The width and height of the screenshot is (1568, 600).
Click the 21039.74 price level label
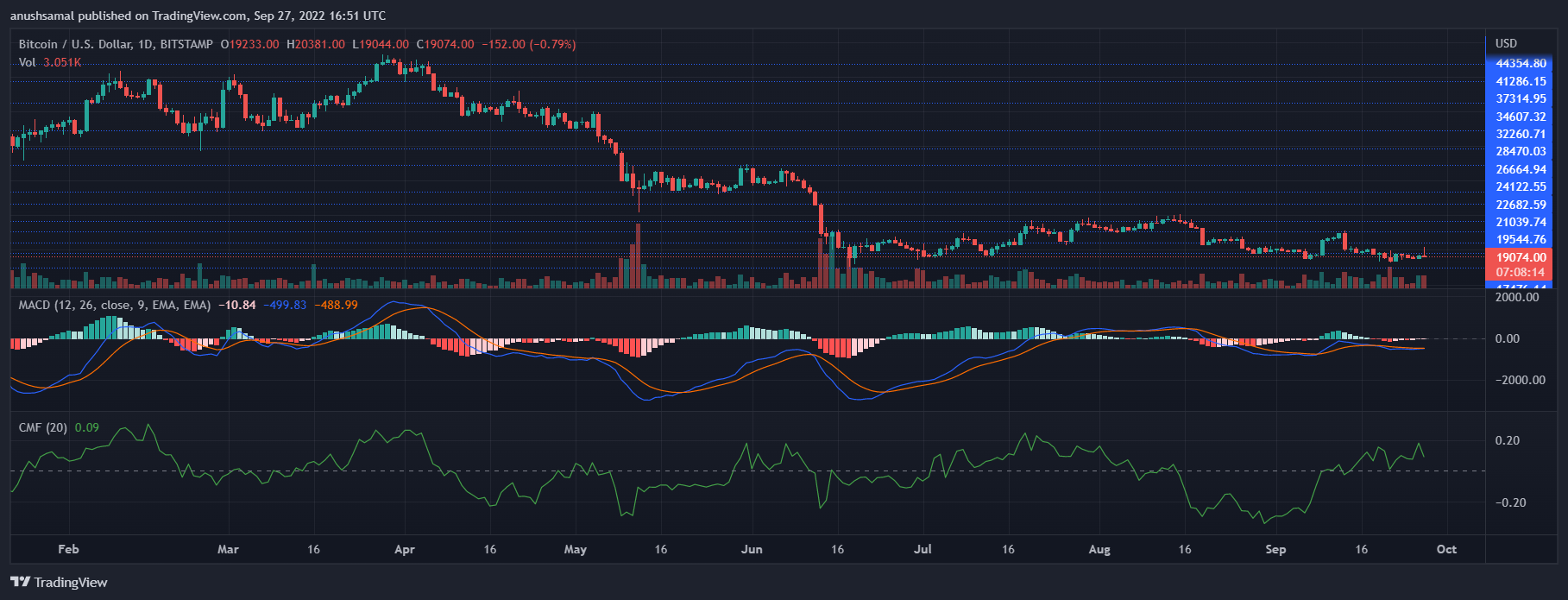pyautogui.click(x=1521, y=222)
